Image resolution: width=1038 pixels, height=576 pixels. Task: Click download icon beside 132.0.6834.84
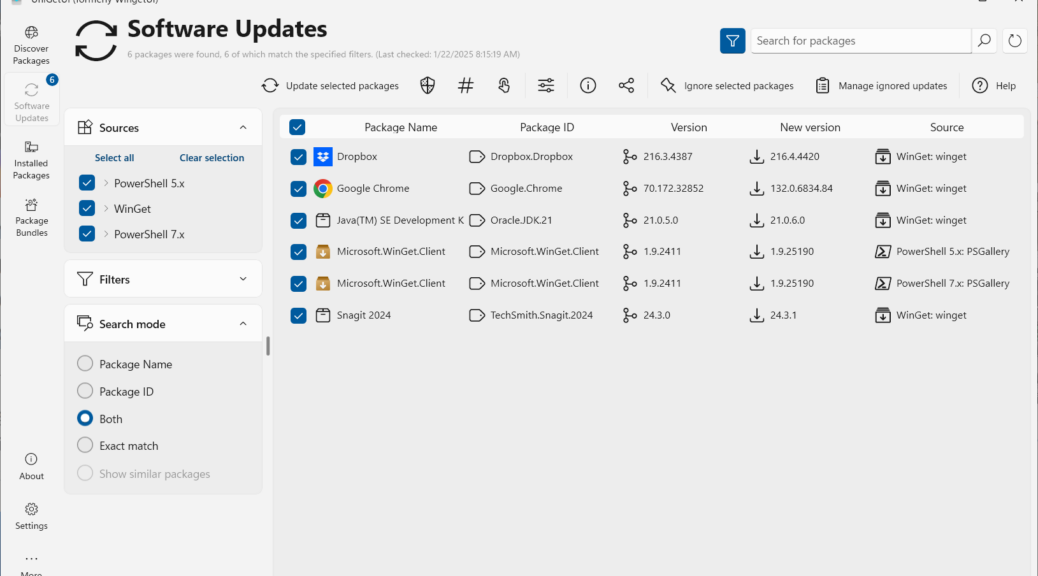coord(757,189)
